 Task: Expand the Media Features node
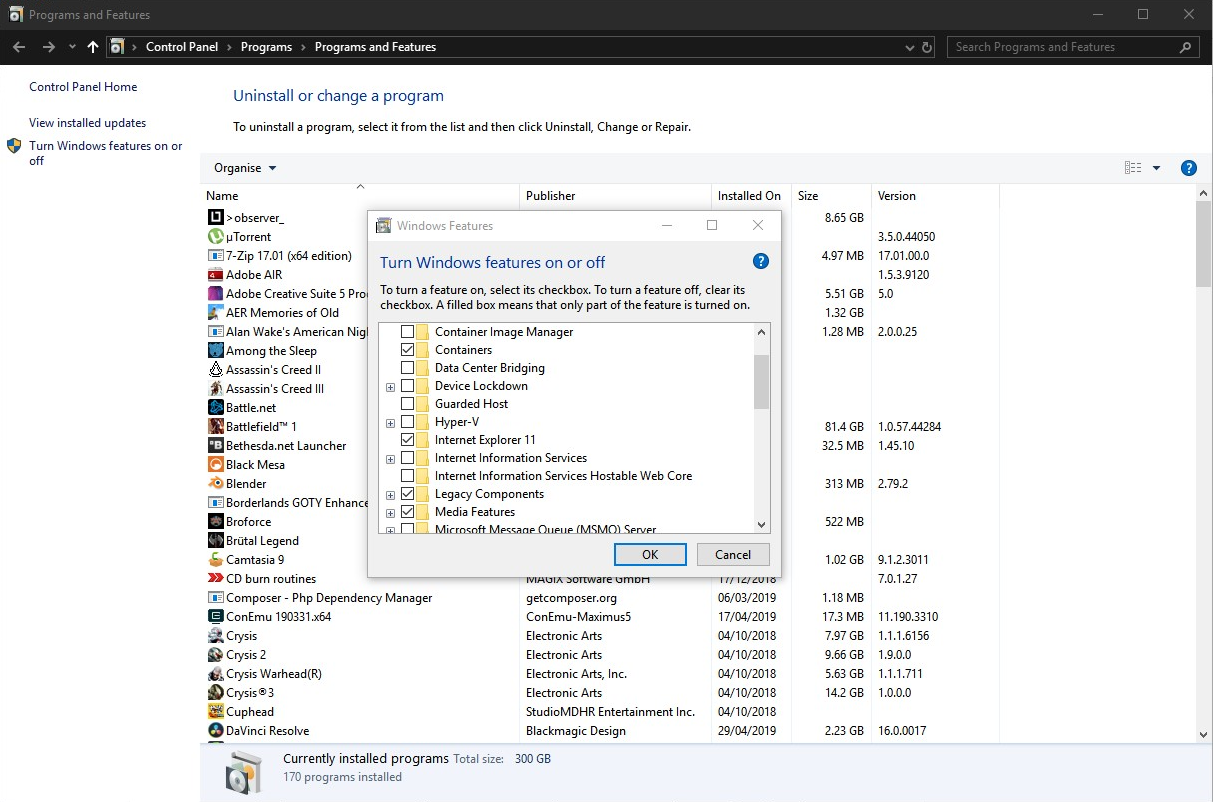coord(391,512)
